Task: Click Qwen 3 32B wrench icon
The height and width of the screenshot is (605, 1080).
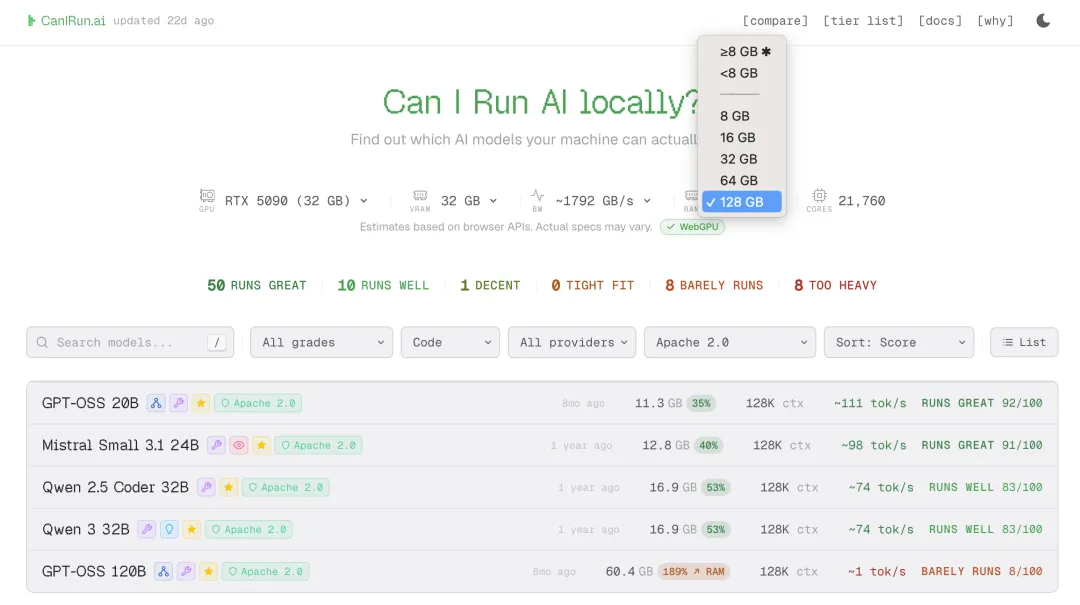Action: [x=147, y=529]
